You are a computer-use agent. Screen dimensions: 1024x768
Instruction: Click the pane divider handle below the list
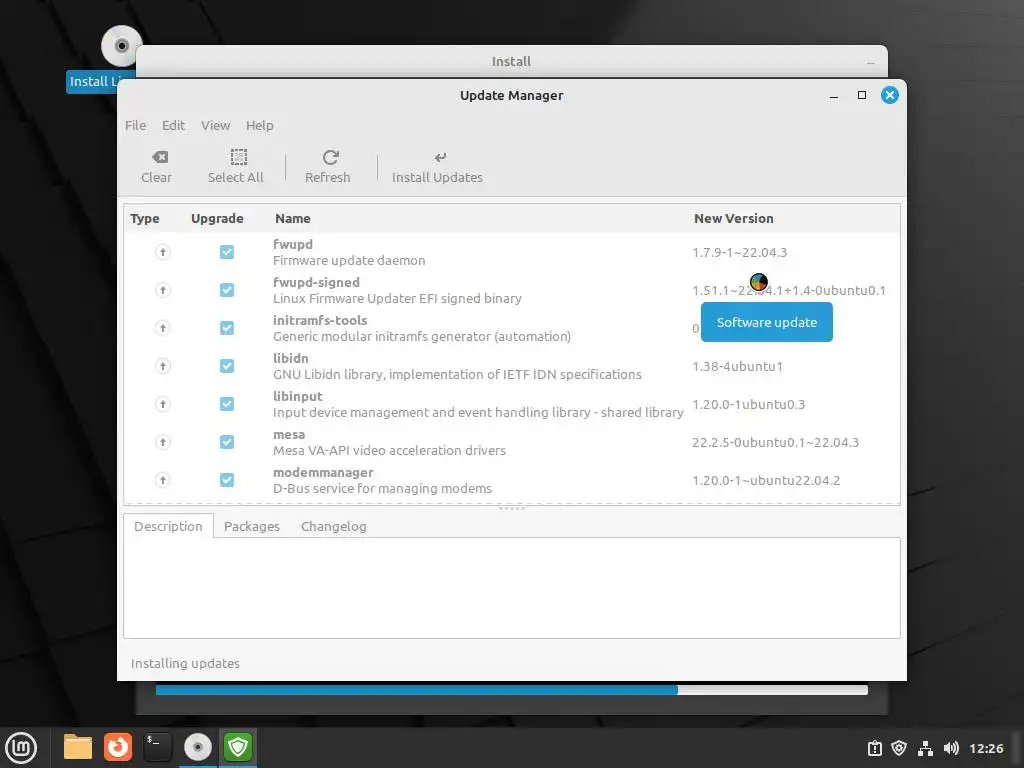tap(512, 508)
